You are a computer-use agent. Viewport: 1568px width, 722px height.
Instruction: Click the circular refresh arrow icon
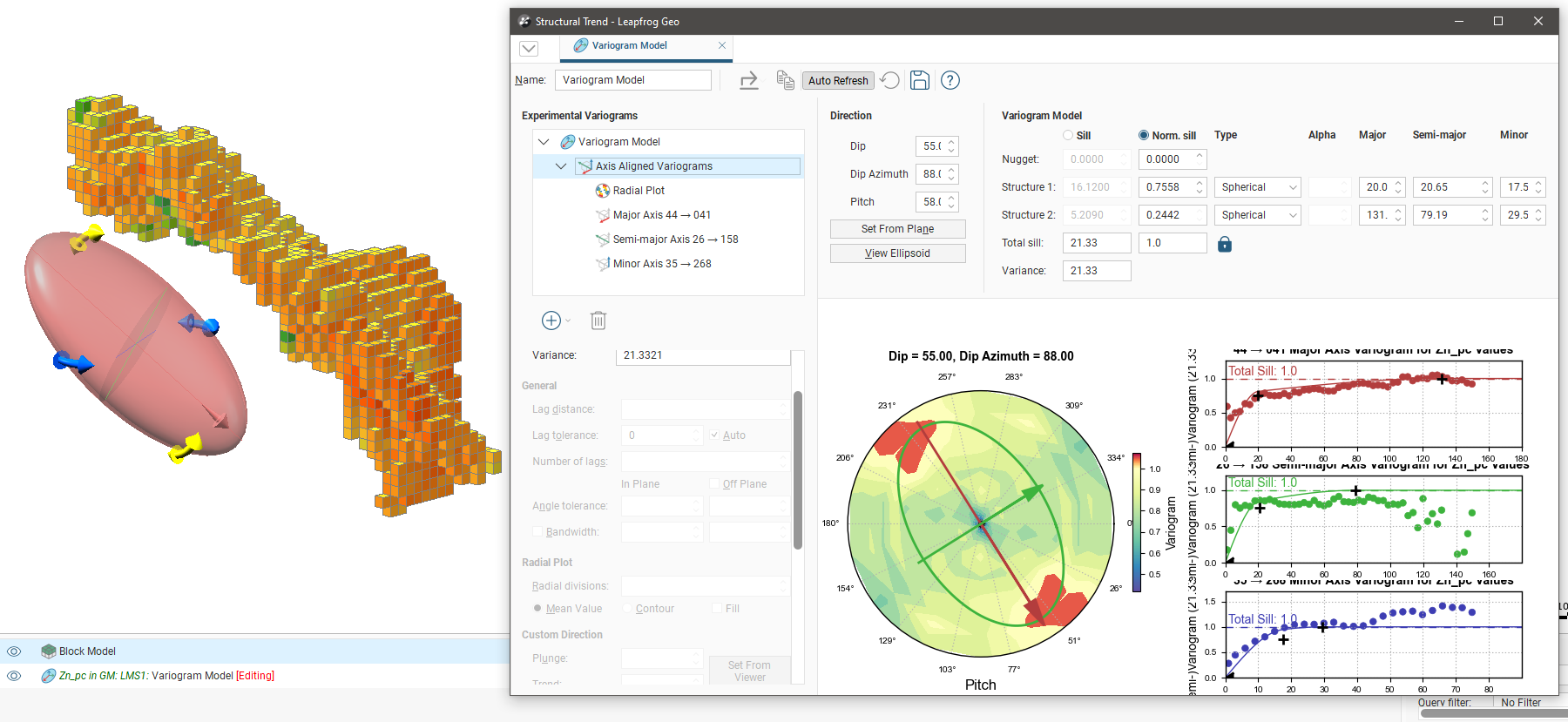[889, 80]
